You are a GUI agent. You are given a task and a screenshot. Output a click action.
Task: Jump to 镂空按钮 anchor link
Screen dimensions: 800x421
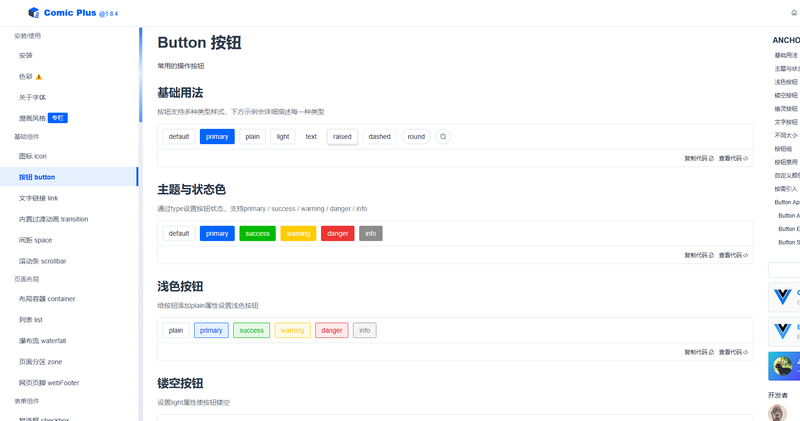tap(786, 95)
